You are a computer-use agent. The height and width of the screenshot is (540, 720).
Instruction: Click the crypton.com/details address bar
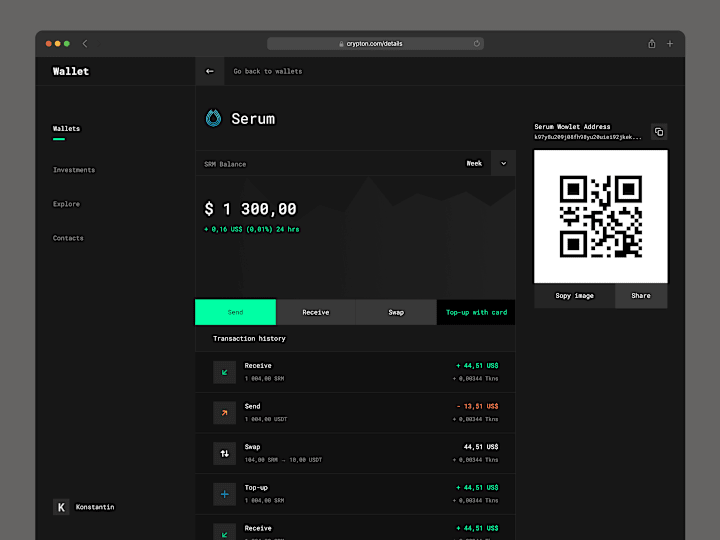point(375,44)
